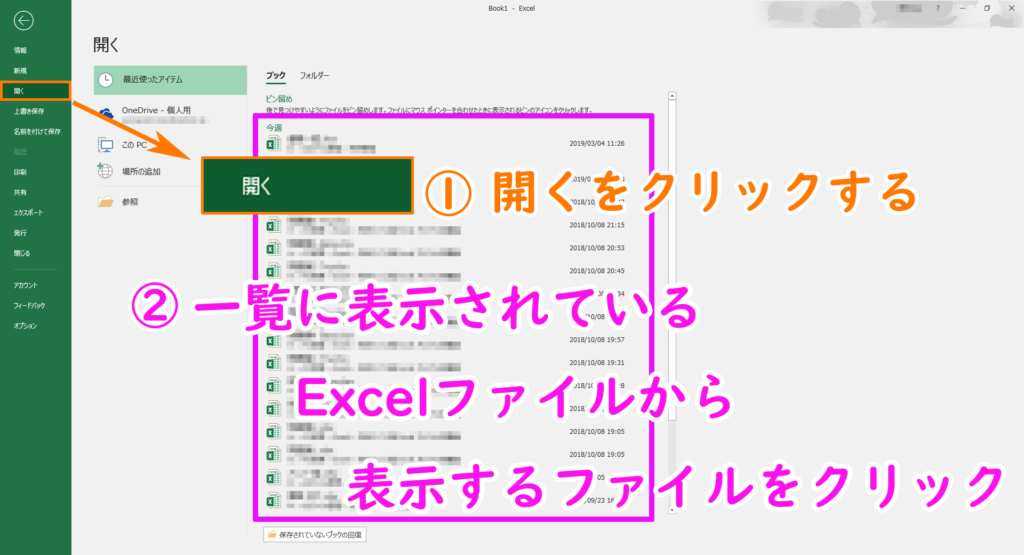Image resolution: width=1024 pixels, height=555 pixels.
Task: Open Excel オプション
Action: [x=25, y=326]
